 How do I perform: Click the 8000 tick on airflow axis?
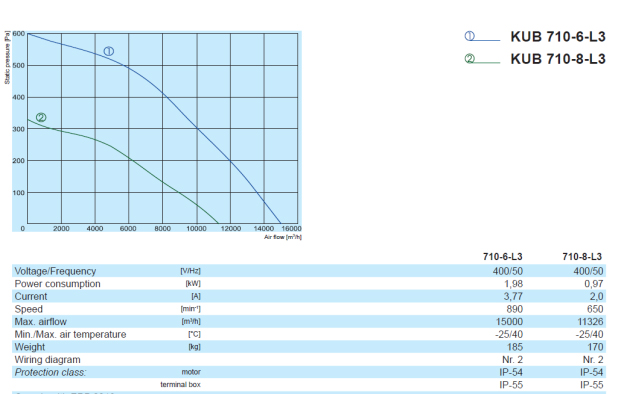[162, 228]
